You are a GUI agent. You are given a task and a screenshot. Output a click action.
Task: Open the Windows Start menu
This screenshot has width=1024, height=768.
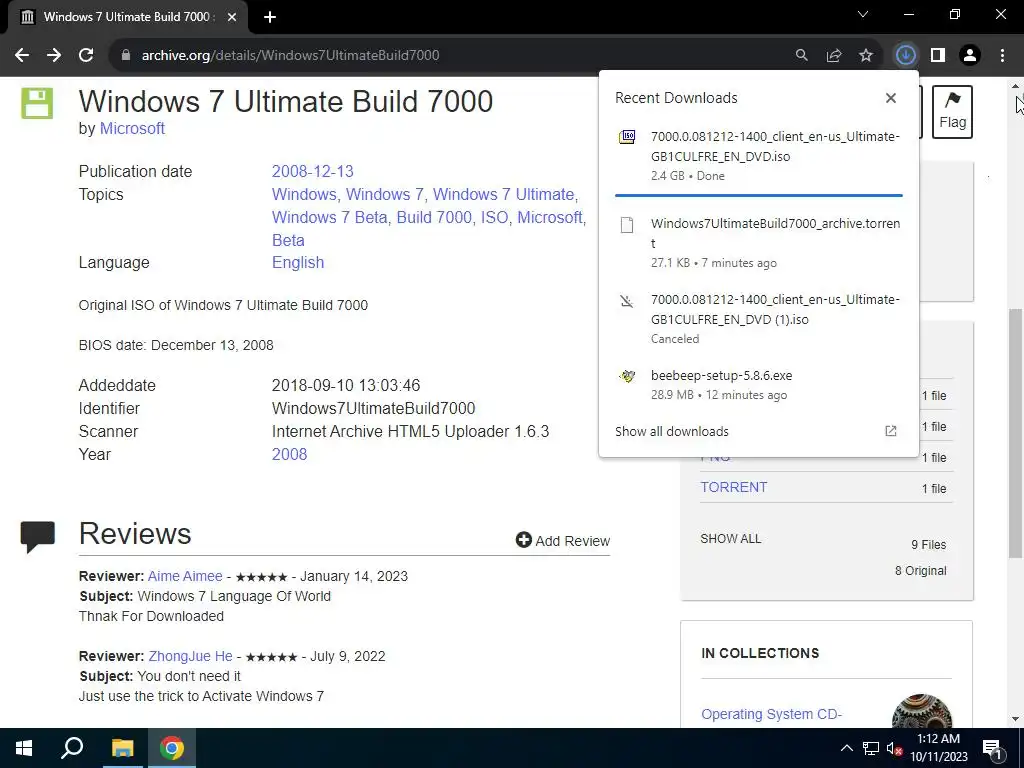point(24,748)
